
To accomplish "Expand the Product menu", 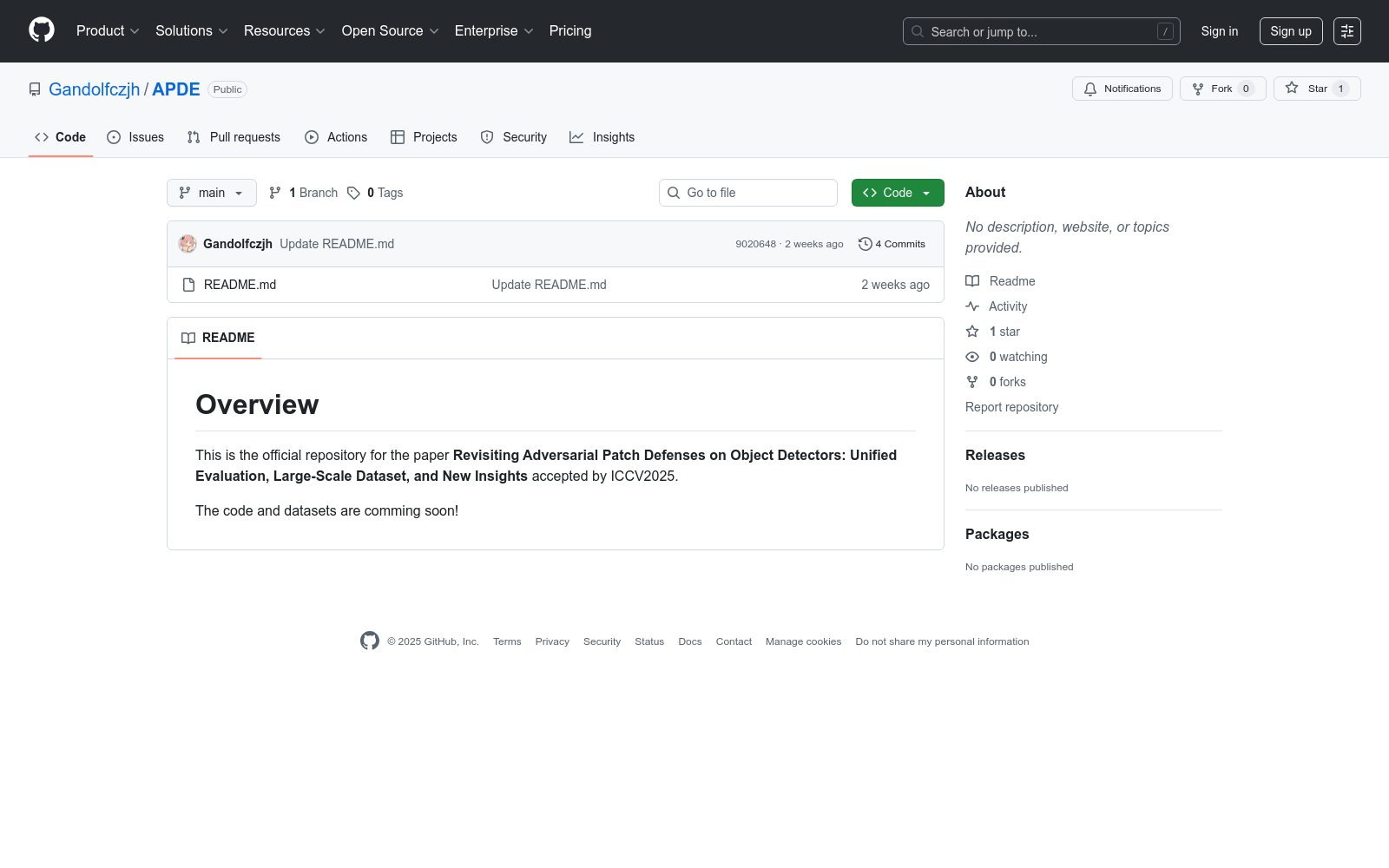I will [108, 31].
